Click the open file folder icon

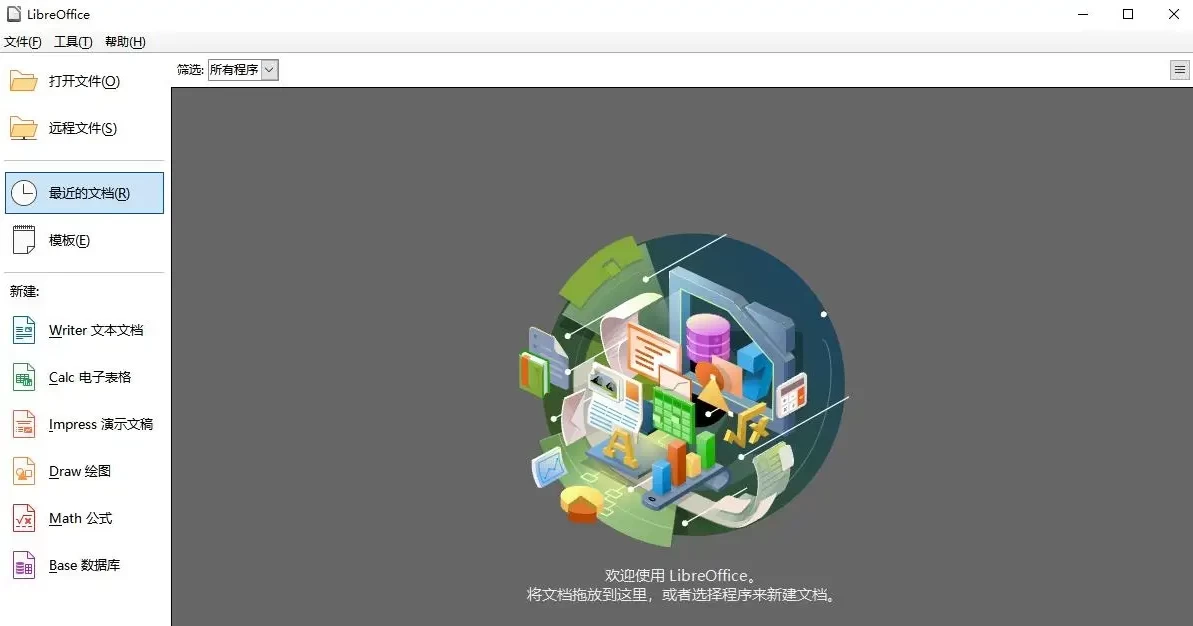coord(25,80)
